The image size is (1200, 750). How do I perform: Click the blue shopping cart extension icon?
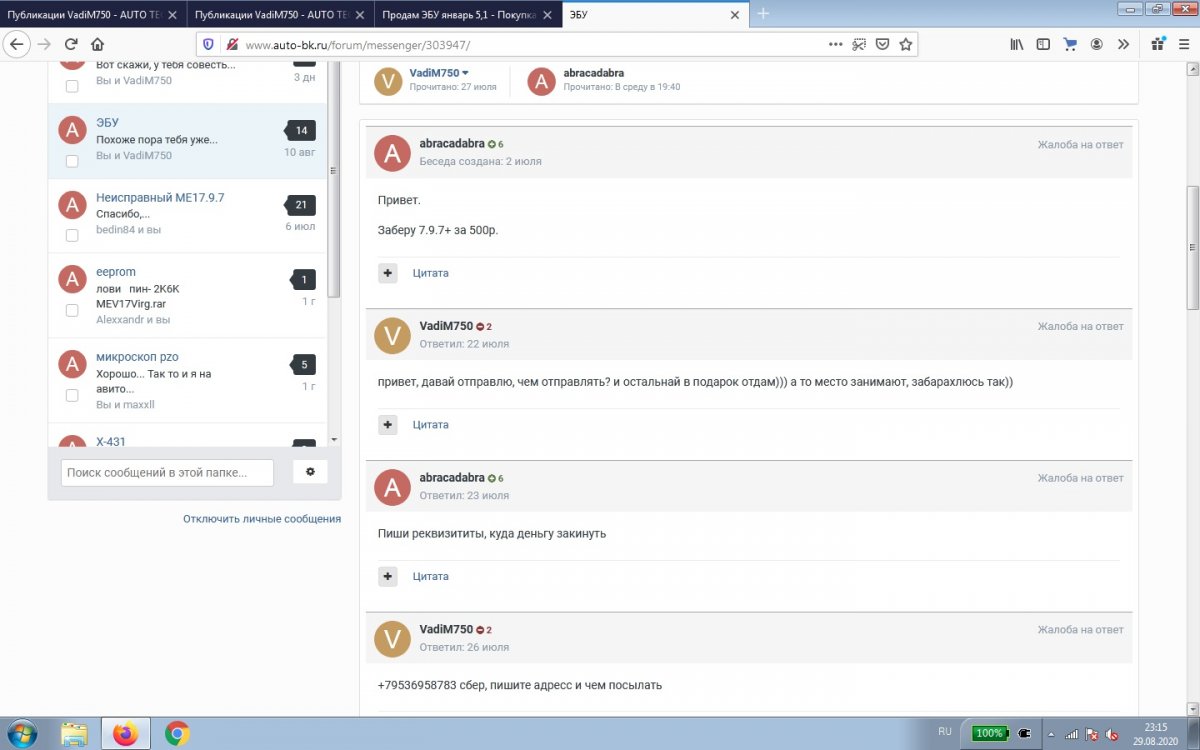(x=1070, y=44)
